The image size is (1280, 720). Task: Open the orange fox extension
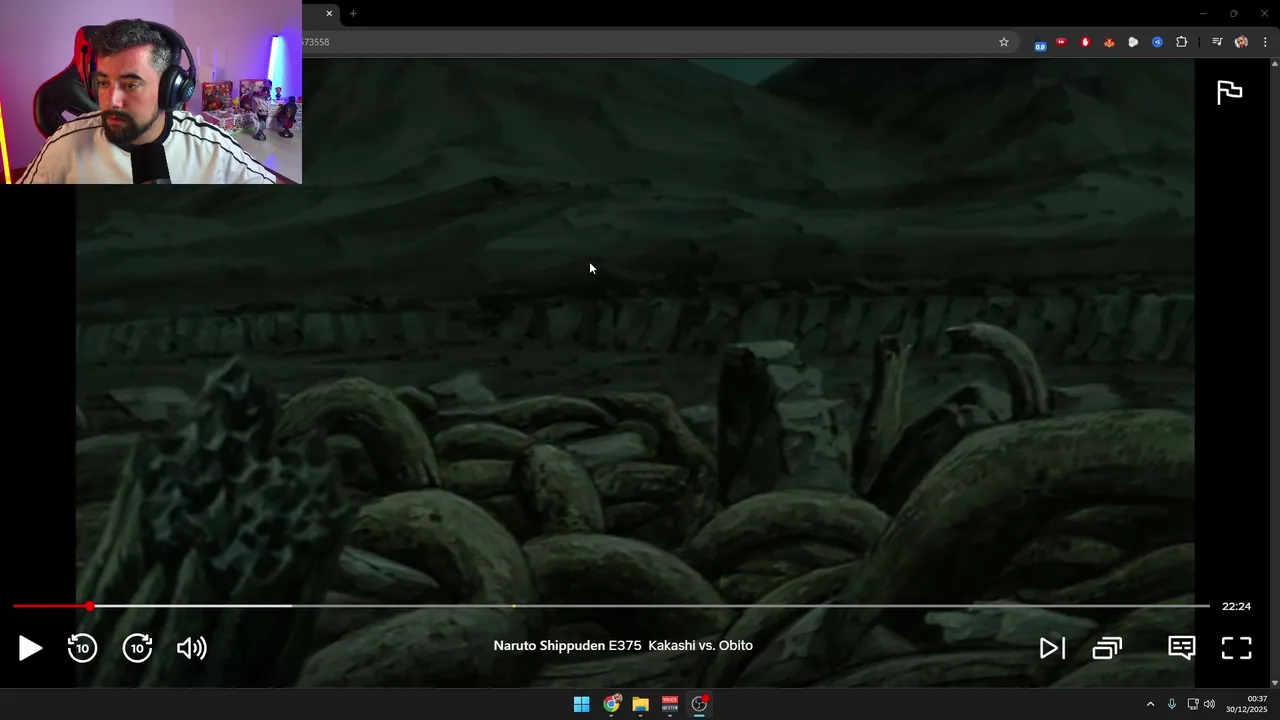(1109, 42)
